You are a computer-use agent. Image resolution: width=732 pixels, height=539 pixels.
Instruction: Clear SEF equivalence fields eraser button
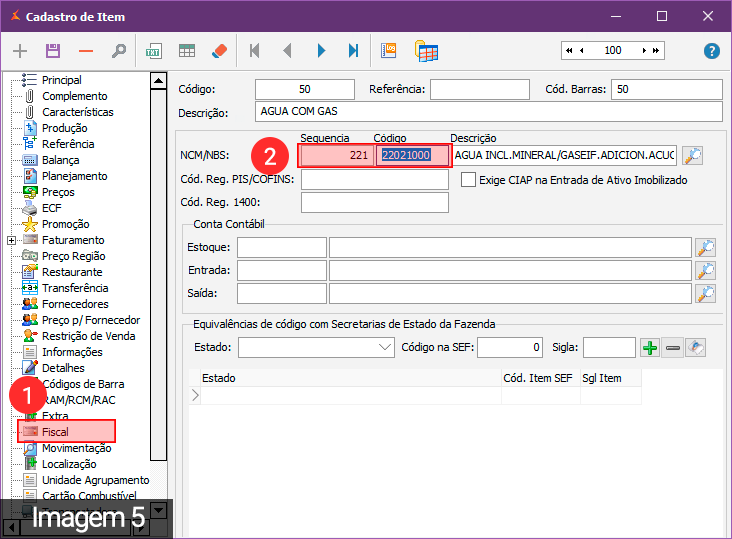[696, 348]
